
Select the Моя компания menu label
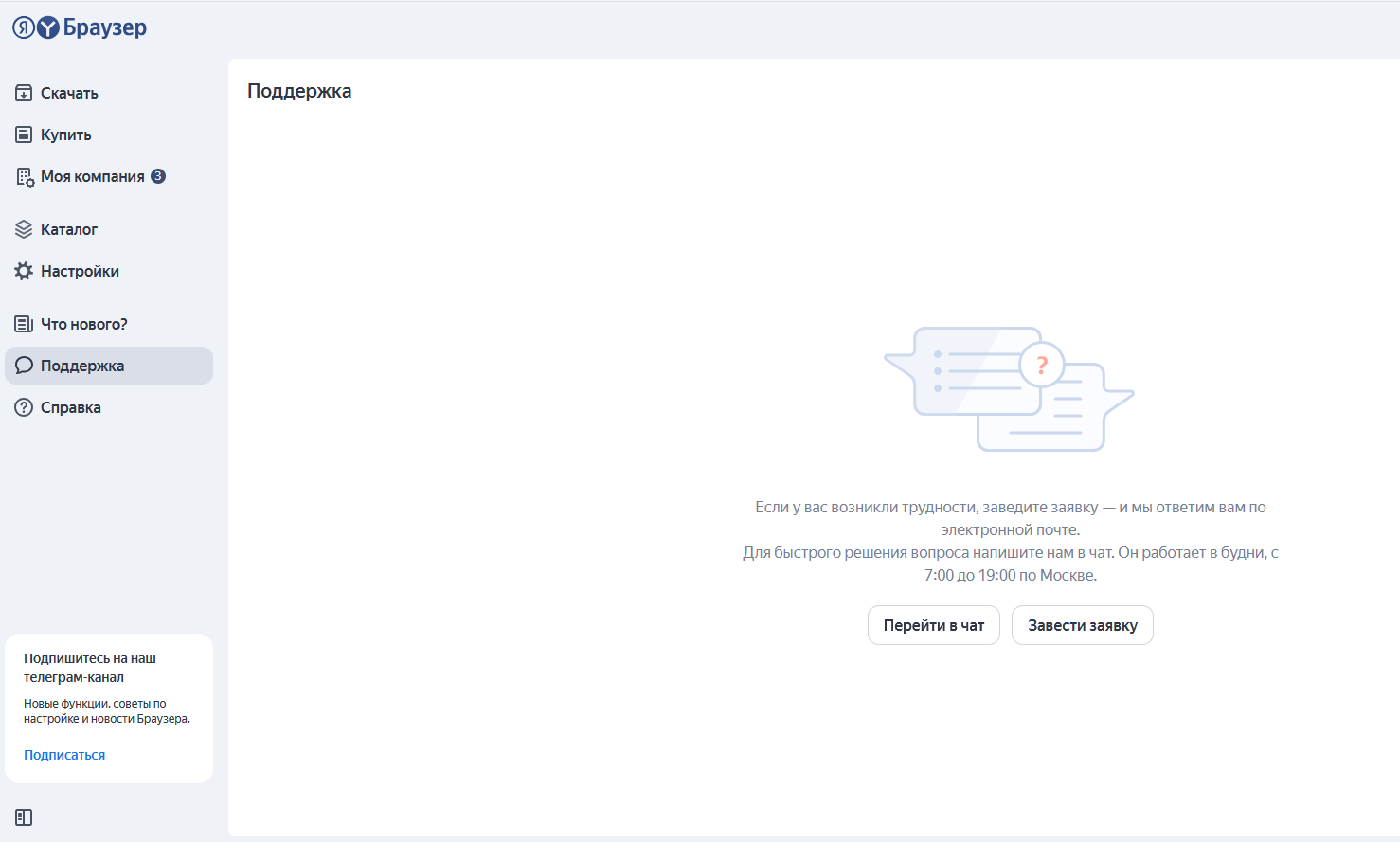pos(92,176)
